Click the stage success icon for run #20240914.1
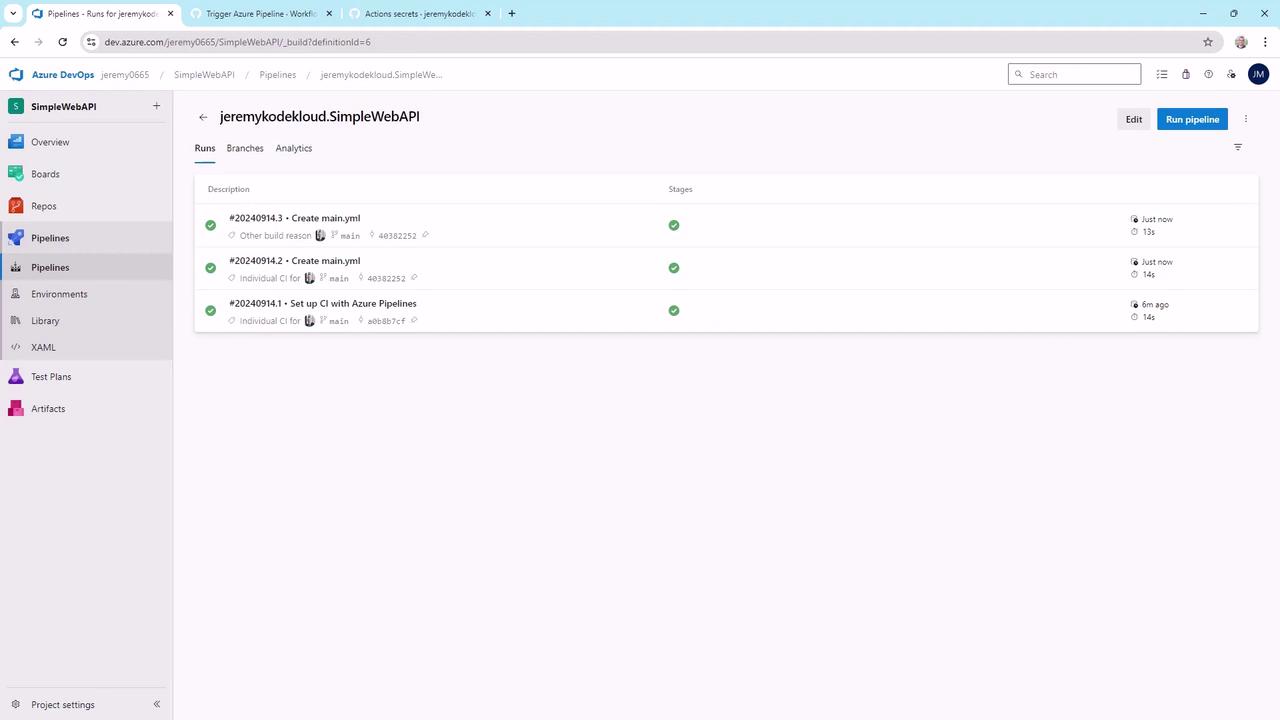The height and width of the screenshot is (720, 1280). click(674, 311)
